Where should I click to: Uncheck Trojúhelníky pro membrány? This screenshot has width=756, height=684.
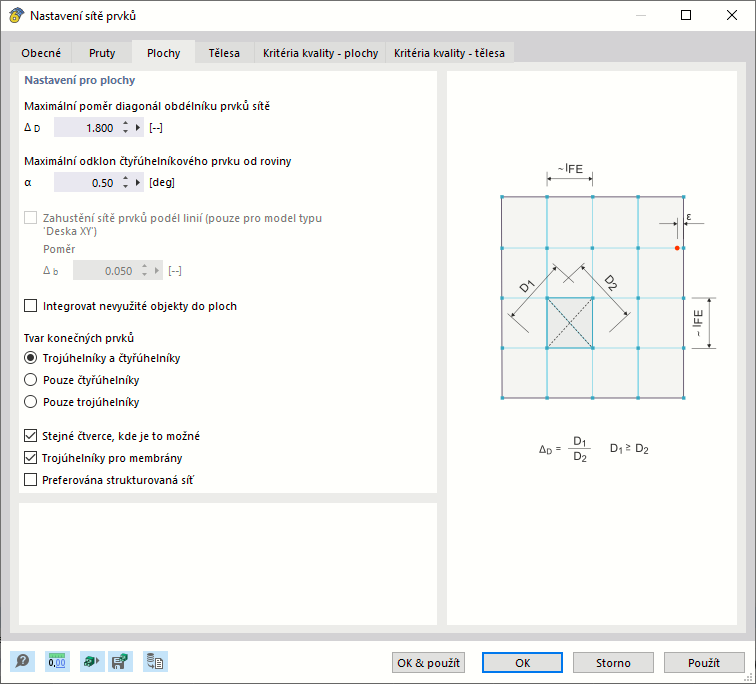pyautogui.click(x=30, y=457)
